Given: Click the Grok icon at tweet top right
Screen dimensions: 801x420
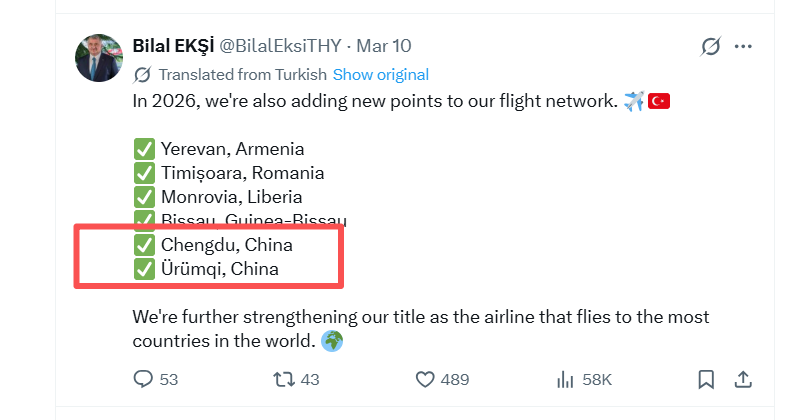Looking at the screenshot, I should 711,47.
